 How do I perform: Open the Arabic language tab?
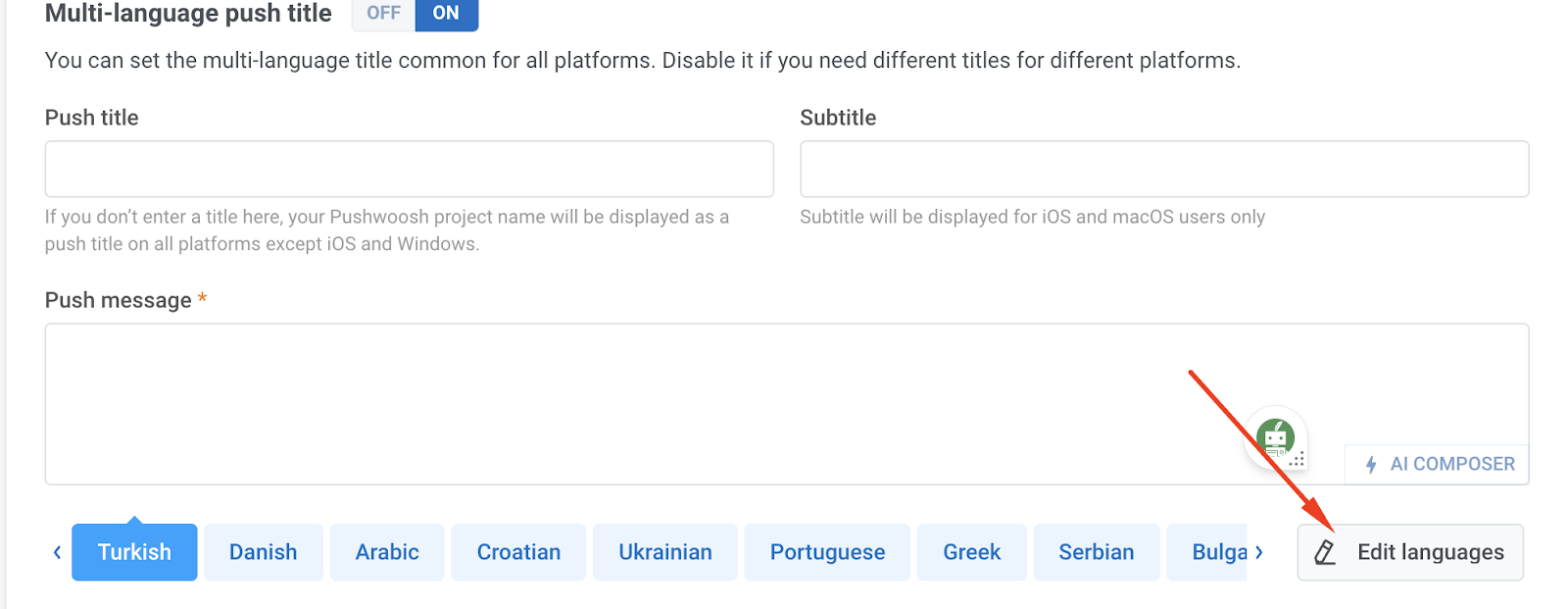(387, 552)
